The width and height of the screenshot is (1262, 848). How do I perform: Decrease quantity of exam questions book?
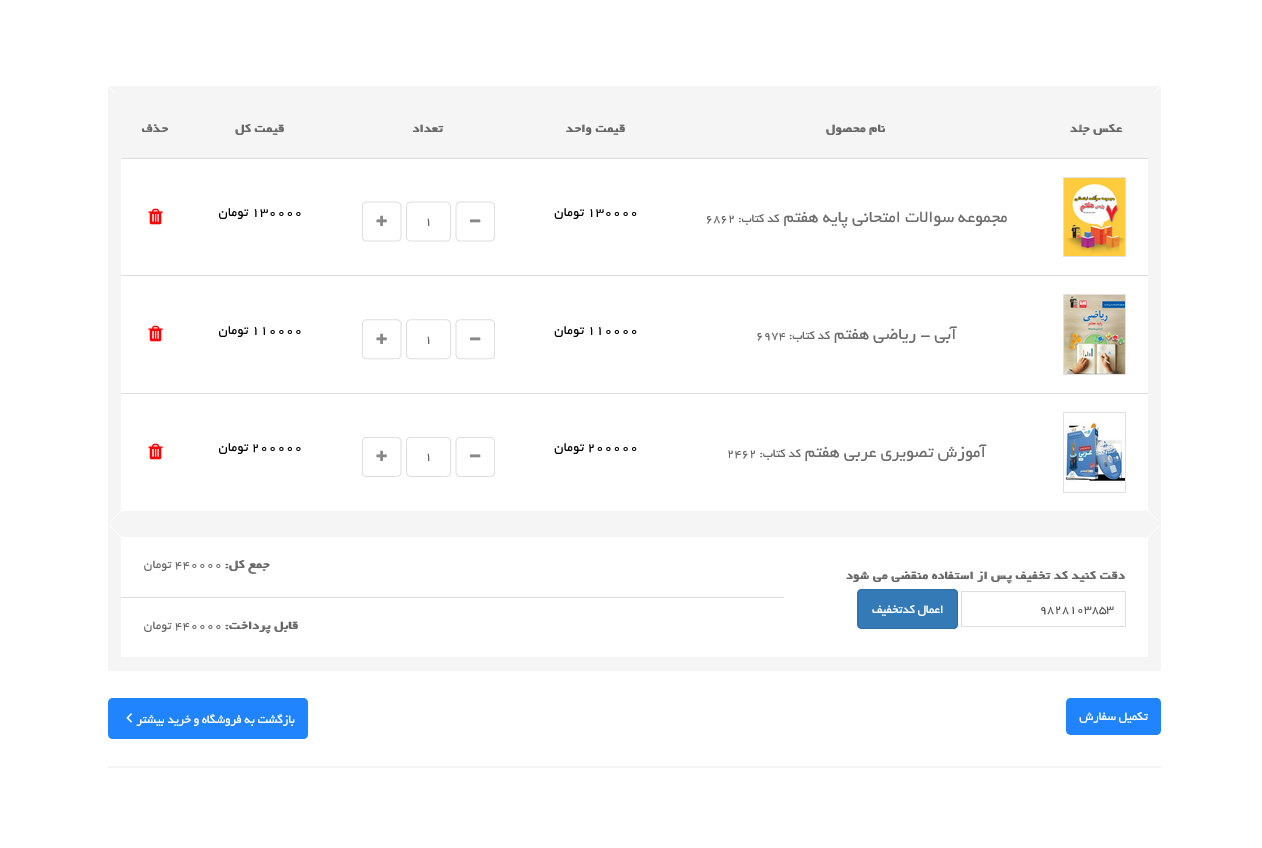(475, 221)
